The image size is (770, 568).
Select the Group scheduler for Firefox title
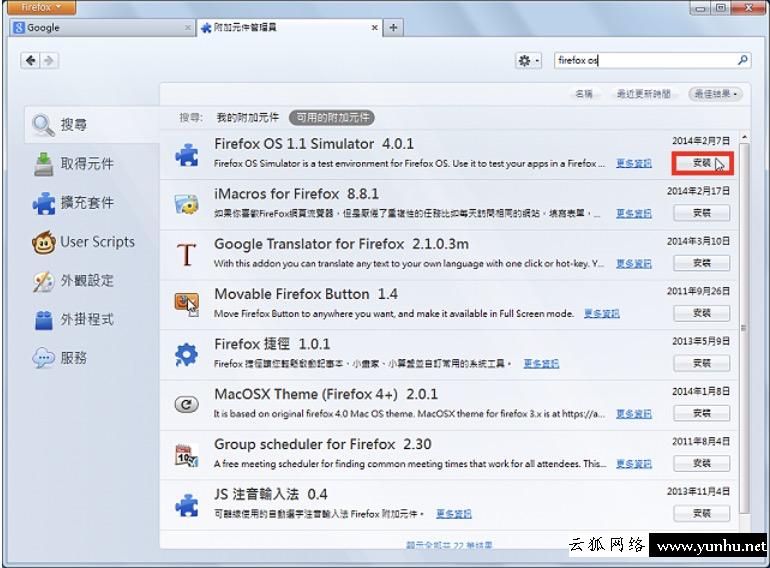pyautogui.click(x=323, y=444)
